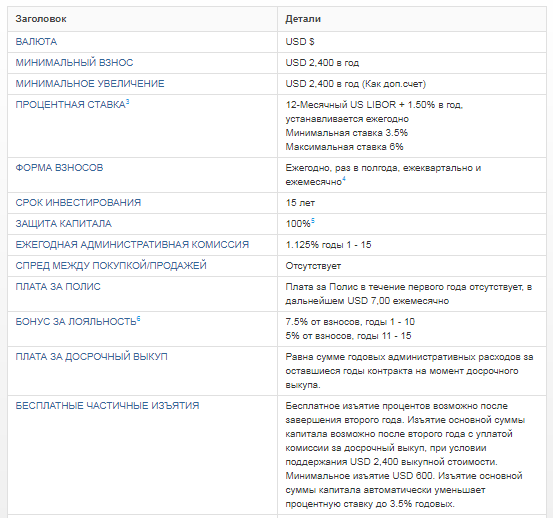Select БЕСПЛАТНЫЕ ЧАСТИЧНЫЕ ИЗЪЯТИЯ label
Image resolution: width=553 pixels, height=518 pixels.
(x=107, y=406)
